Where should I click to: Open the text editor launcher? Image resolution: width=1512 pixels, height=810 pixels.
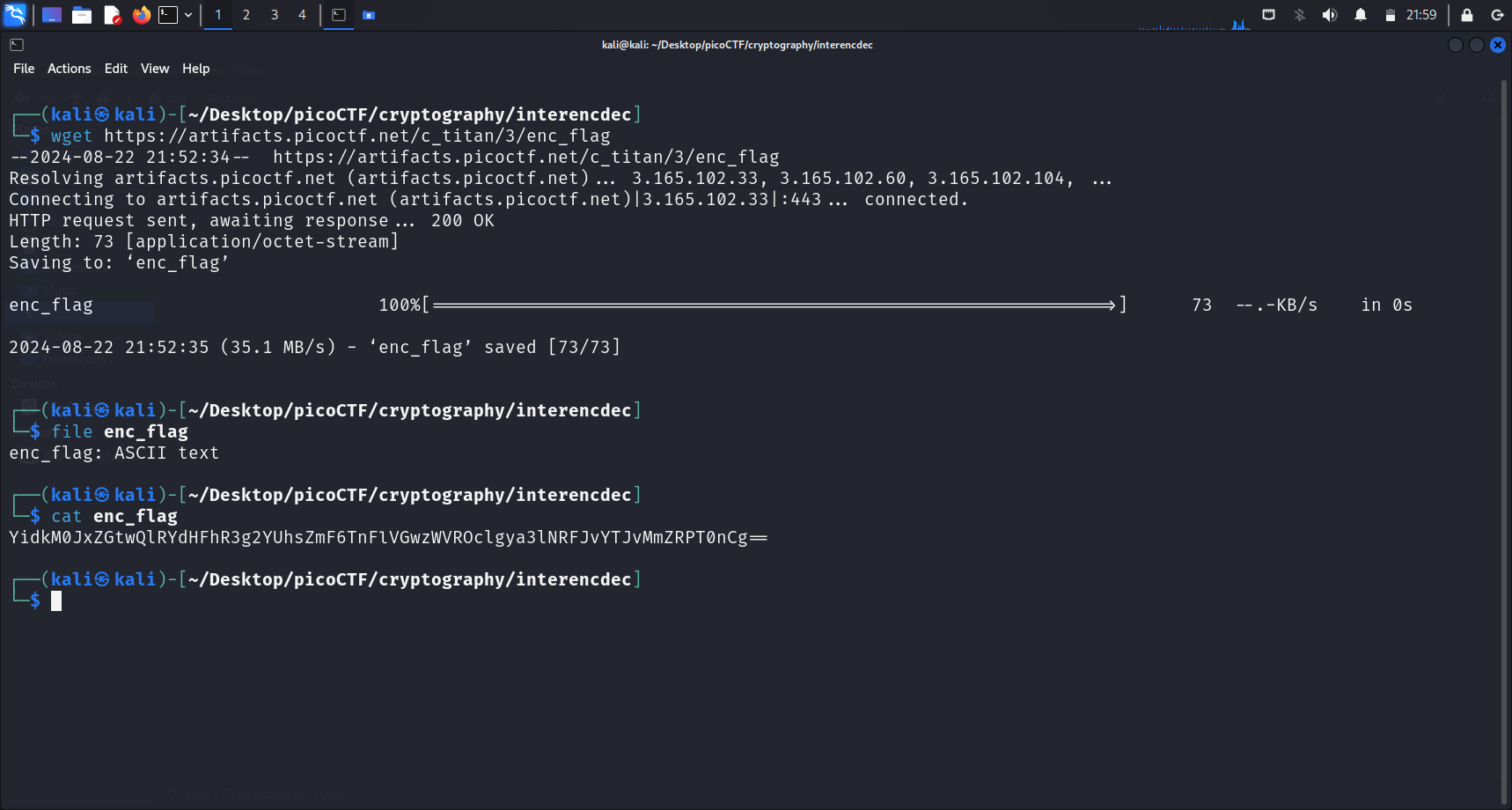[x=112, y=15]
